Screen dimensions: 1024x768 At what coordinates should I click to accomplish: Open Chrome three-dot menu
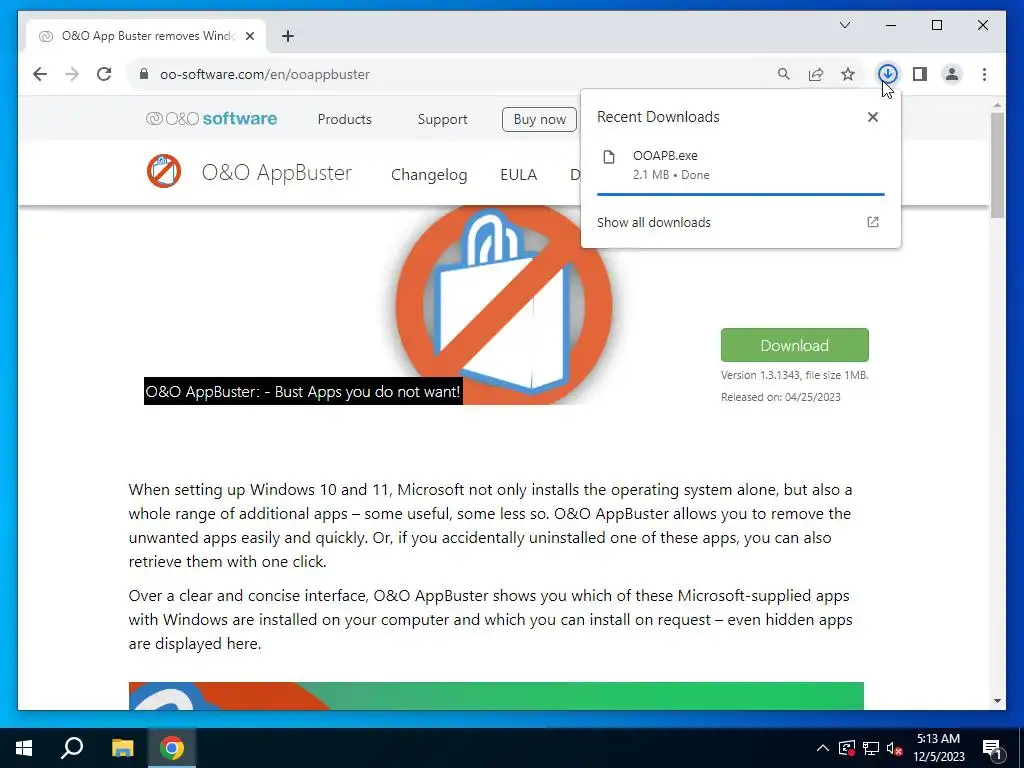[x=984, y=74]
